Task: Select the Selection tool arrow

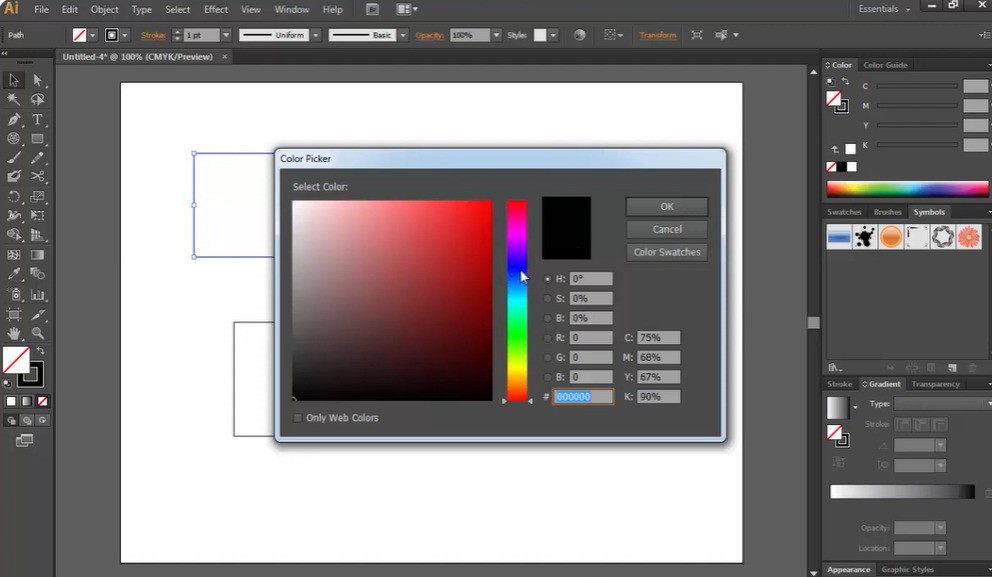Action: coord(14,80)
